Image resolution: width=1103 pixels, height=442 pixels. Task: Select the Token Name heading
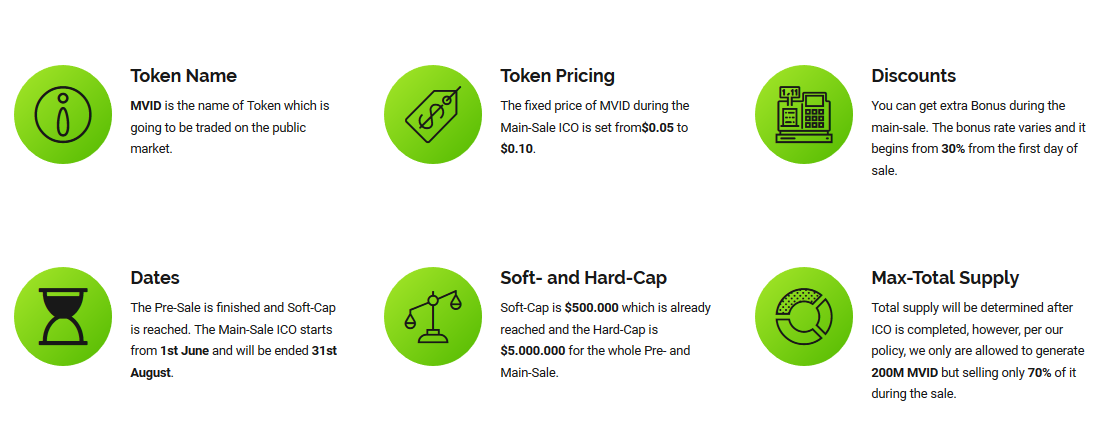click(184, 75)
